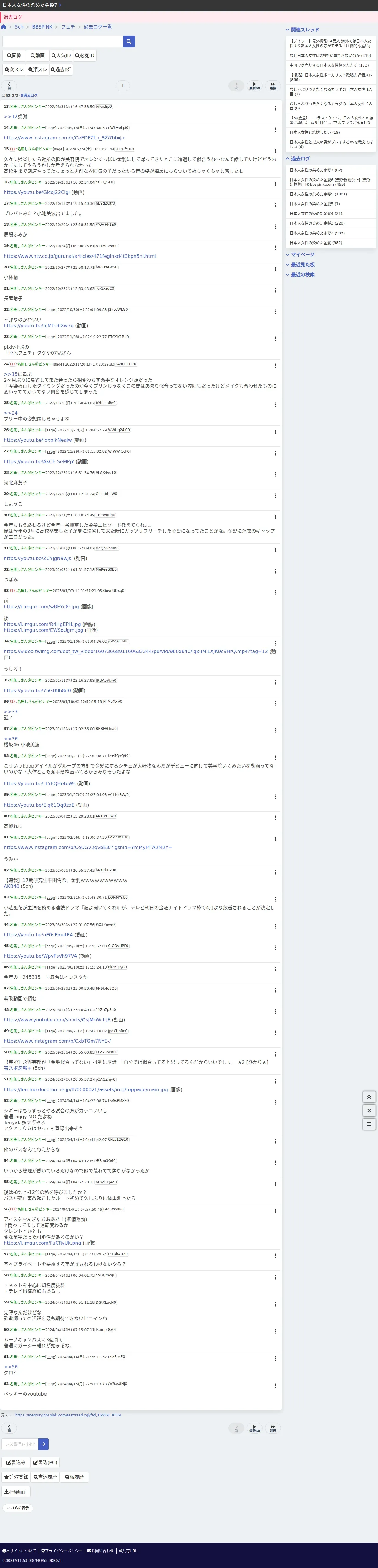Click the 元スレ mercury.bbspink.com source link
The width and height of the screenshot is (378, 1568).
coord(68,1415)
